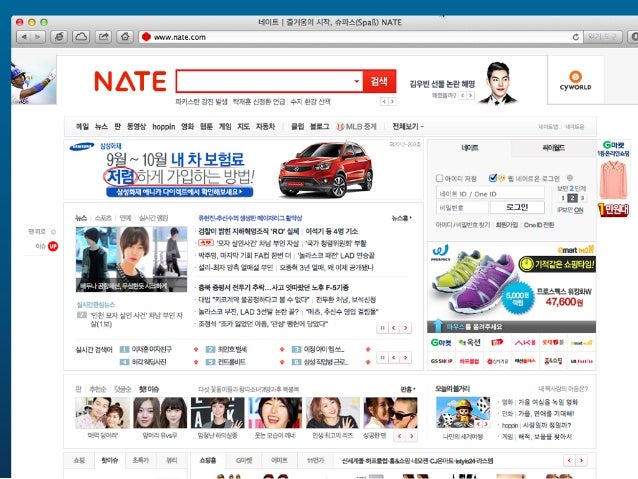Click the NATE logo

[130, 81]
